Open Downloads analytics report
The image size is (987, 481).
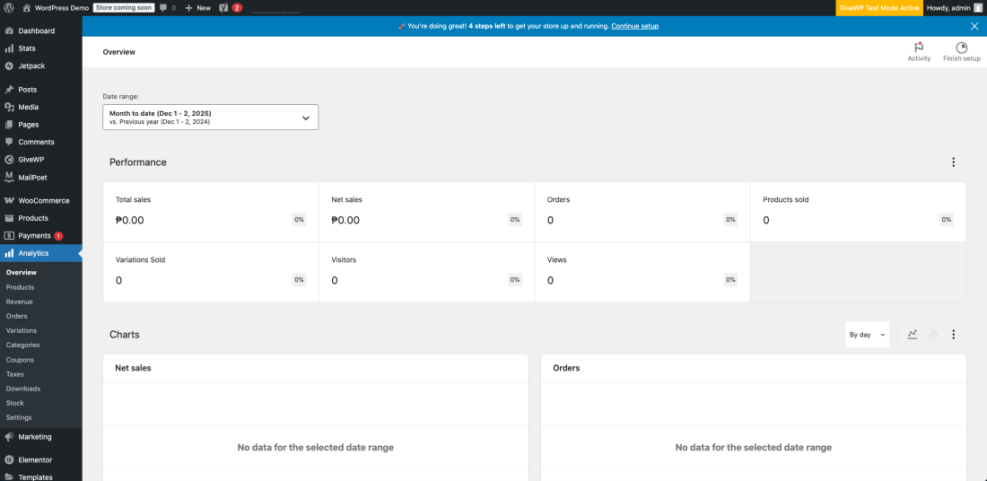pos(23,388)
